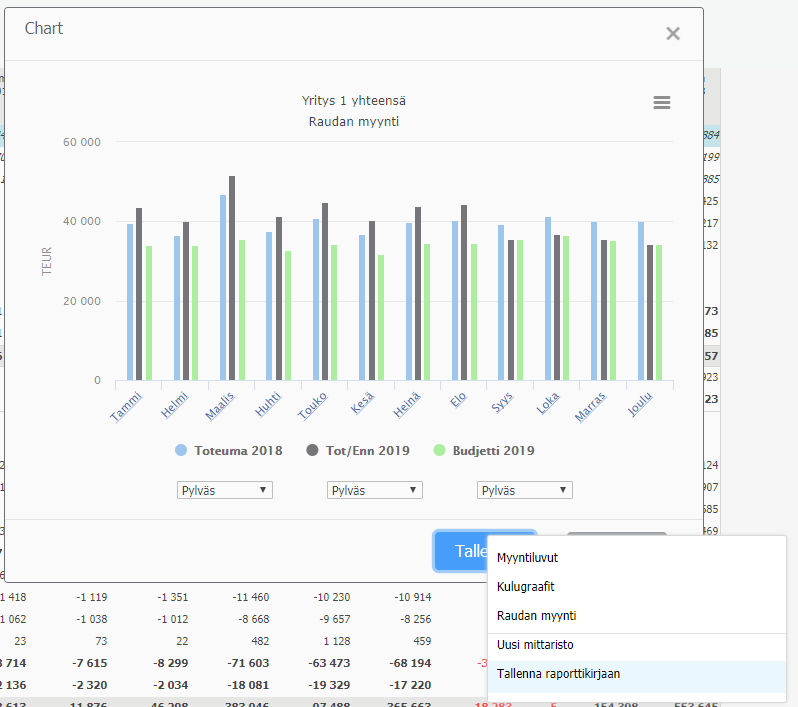
Task: Select Myyntiluvut from the save menu
Action: point(529,559)
